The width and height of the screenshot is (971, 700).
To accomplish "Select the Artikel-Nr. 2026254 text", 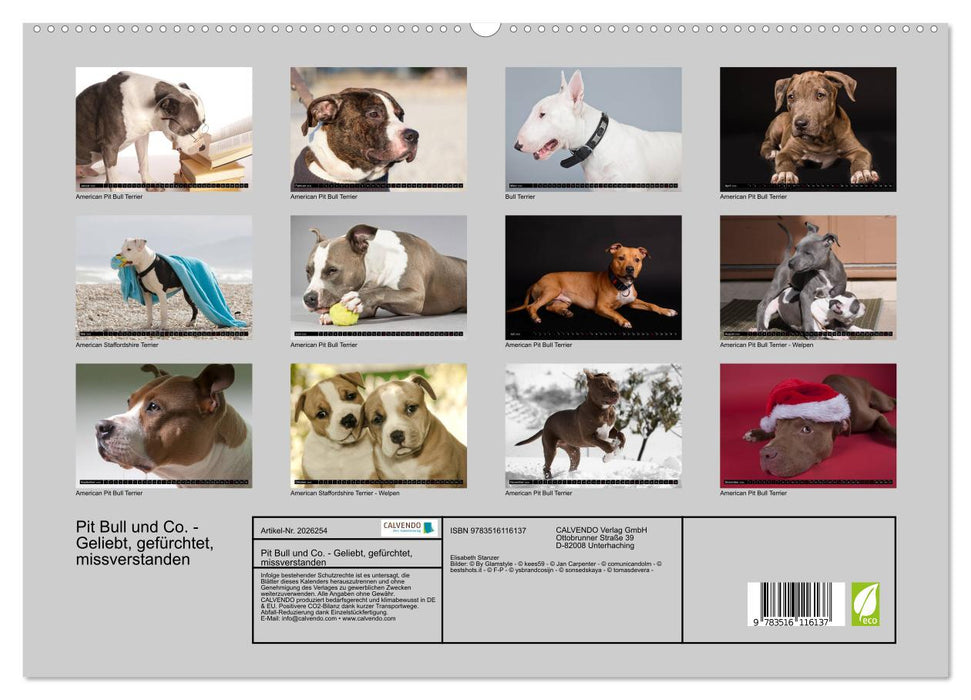I will point(295,530).
